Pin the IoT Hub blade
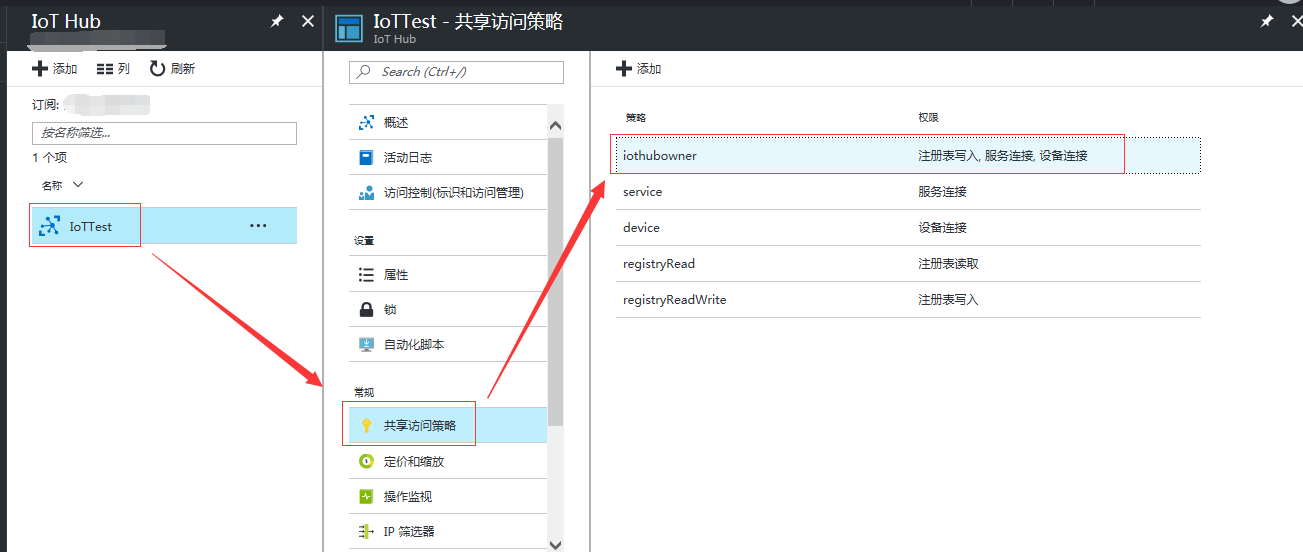This screenshot has height=552, width=1303. 277,21
